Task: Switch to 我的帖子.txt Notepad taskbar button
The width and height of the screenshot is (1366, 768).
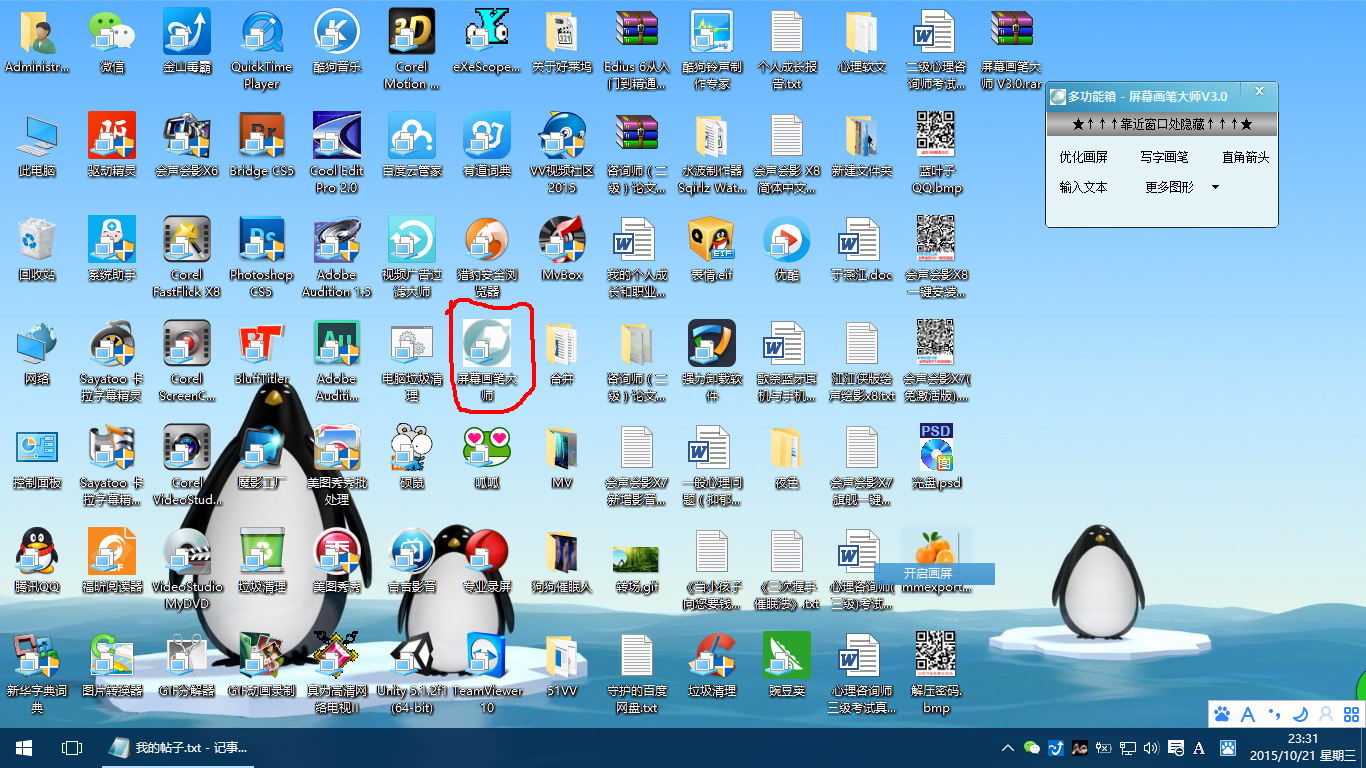Action: pyautogui.click(x=180, y=748)
